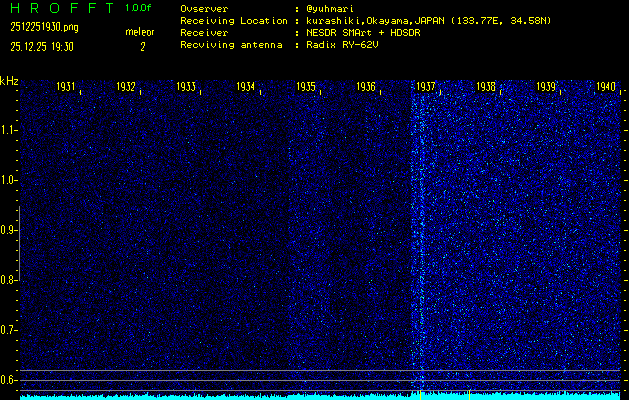Image resolution: width=629 pixels, height=400 pixels.
Task: Click the 1935 time marker
Action: pos(306,87)
